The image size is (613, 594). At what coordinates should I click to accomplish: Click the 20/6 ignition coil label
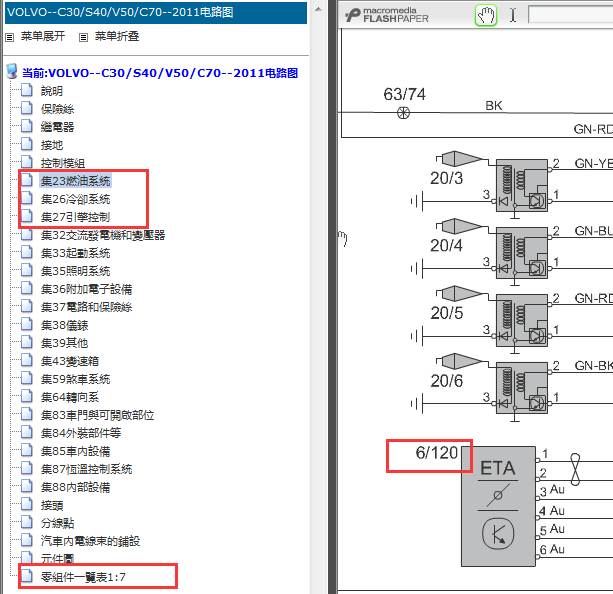[446, 381]
